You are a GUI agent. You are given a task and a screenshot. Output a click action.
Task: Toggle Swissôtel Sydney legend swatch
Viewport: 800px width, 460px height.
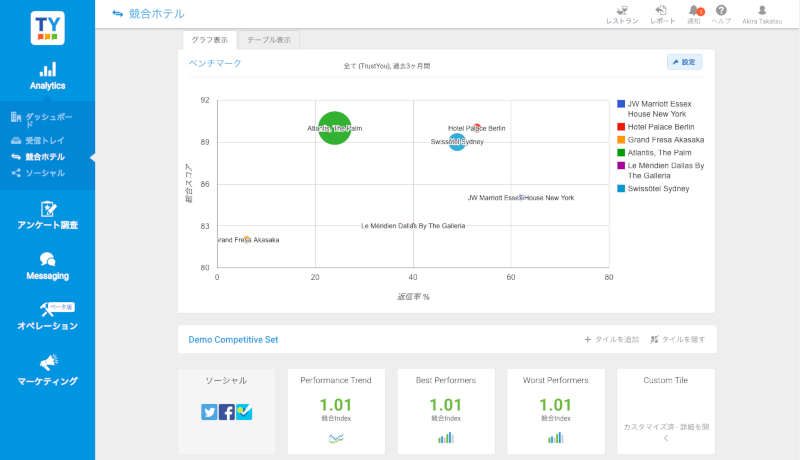[621, 189]
